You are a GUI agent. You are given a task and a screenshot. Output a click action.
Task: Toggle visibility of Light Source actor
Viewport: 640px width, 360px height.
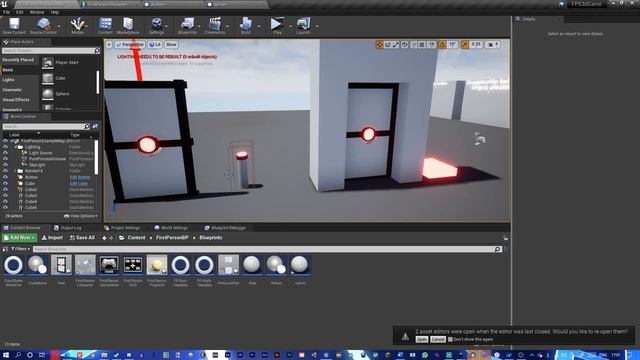[x=5, y=153]
